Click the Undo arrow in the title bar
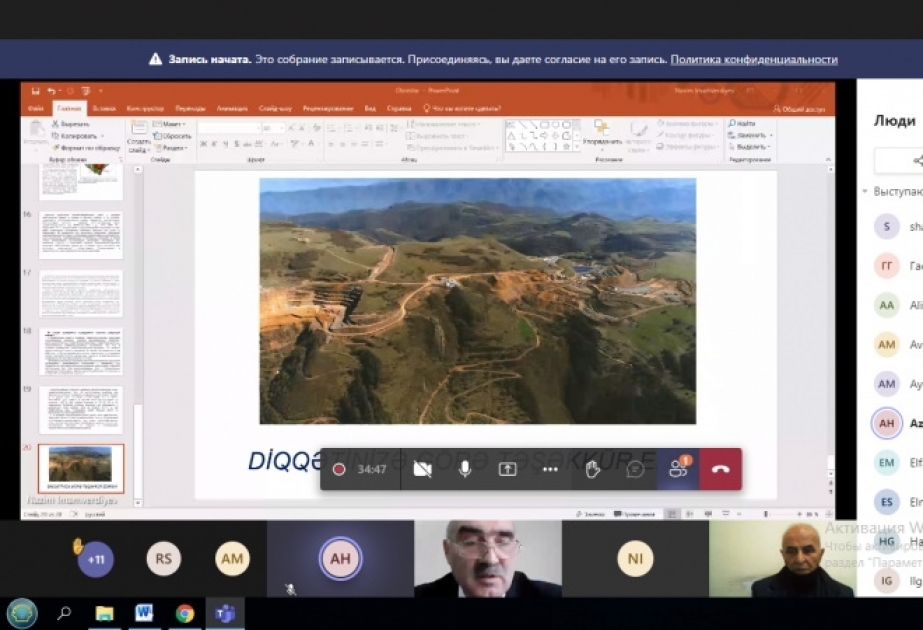923x630 pixels. [x=52, y=91]
